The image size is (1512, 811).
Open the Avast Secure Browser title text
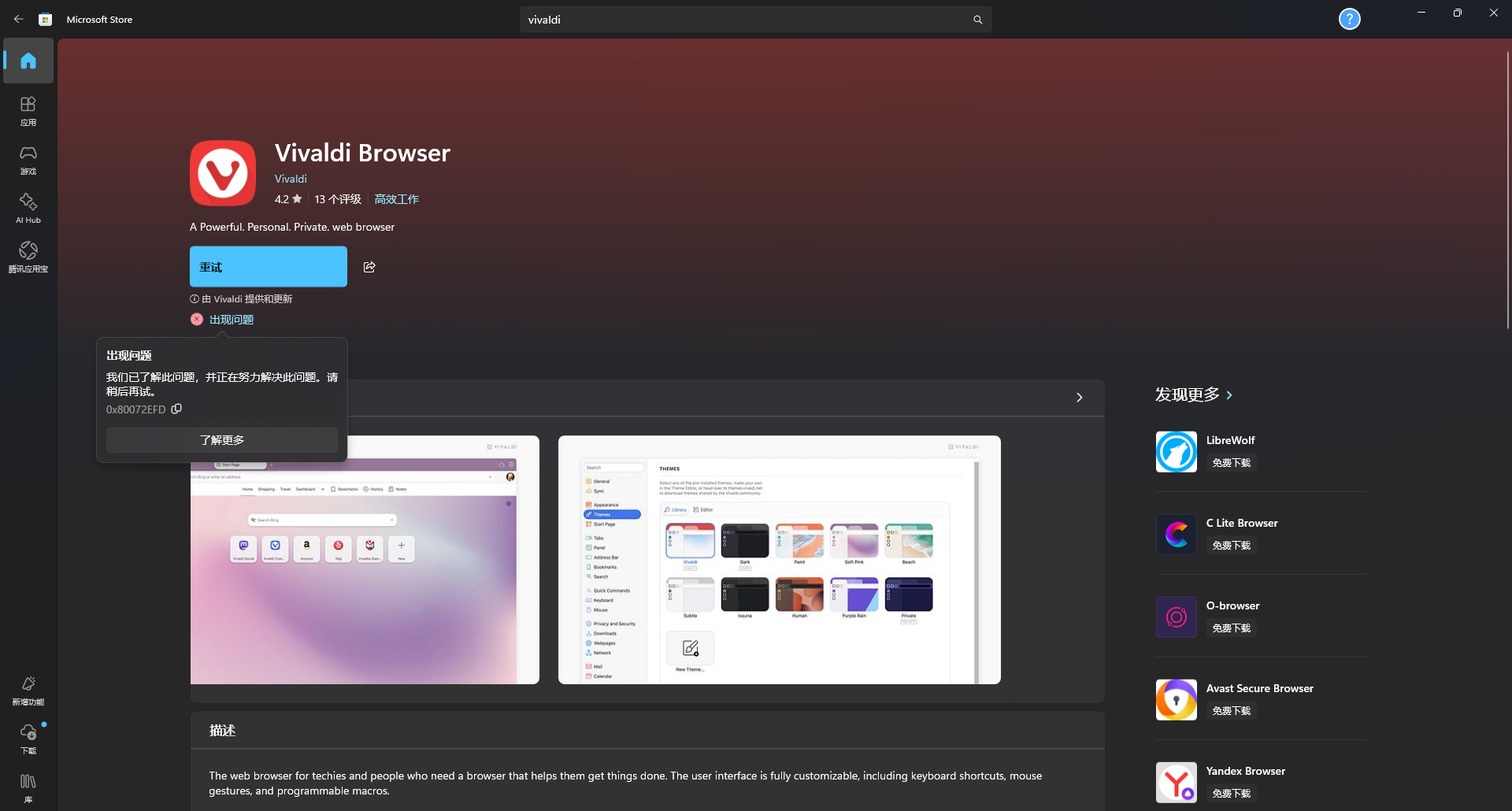1259,688
